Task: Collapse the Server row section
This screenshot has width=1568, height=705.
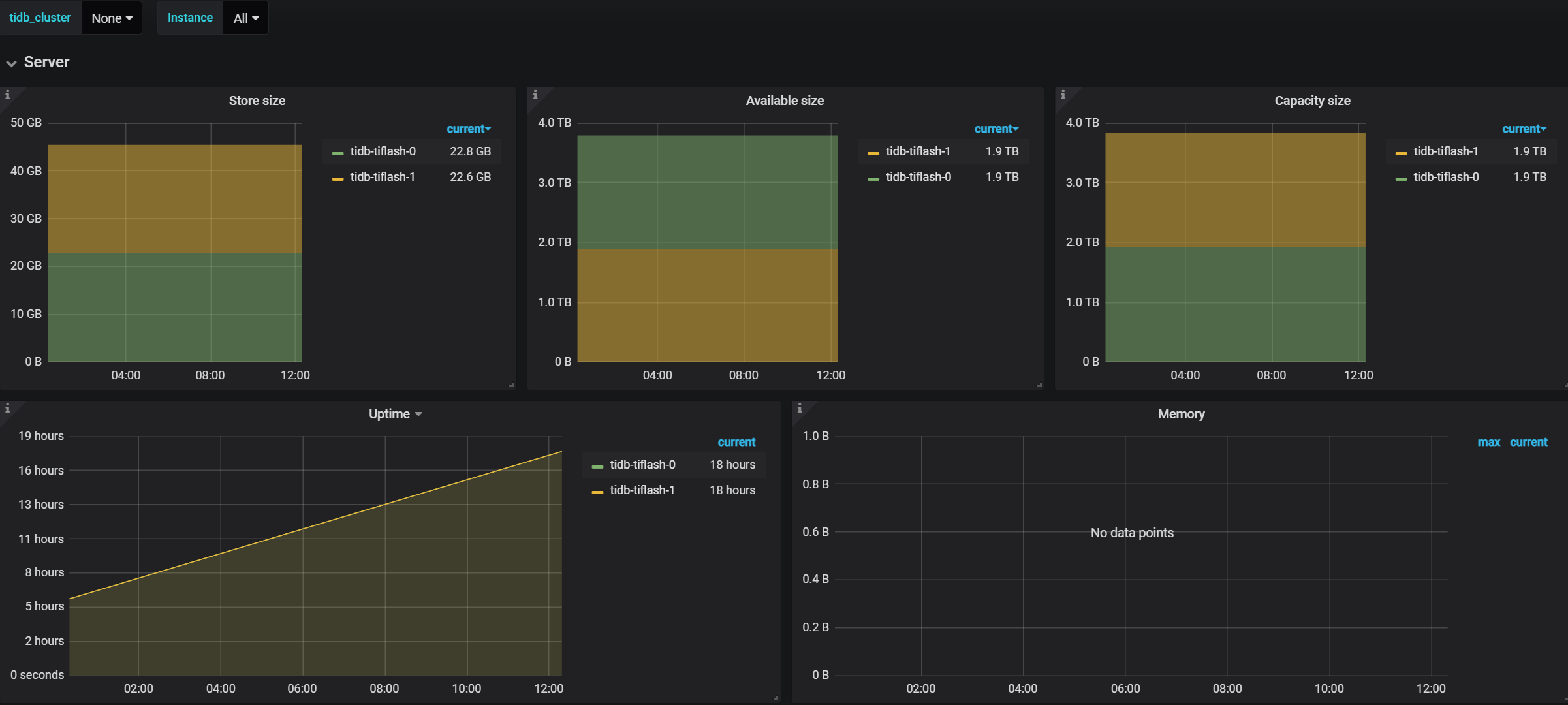Action: click(x=46, y=62)
